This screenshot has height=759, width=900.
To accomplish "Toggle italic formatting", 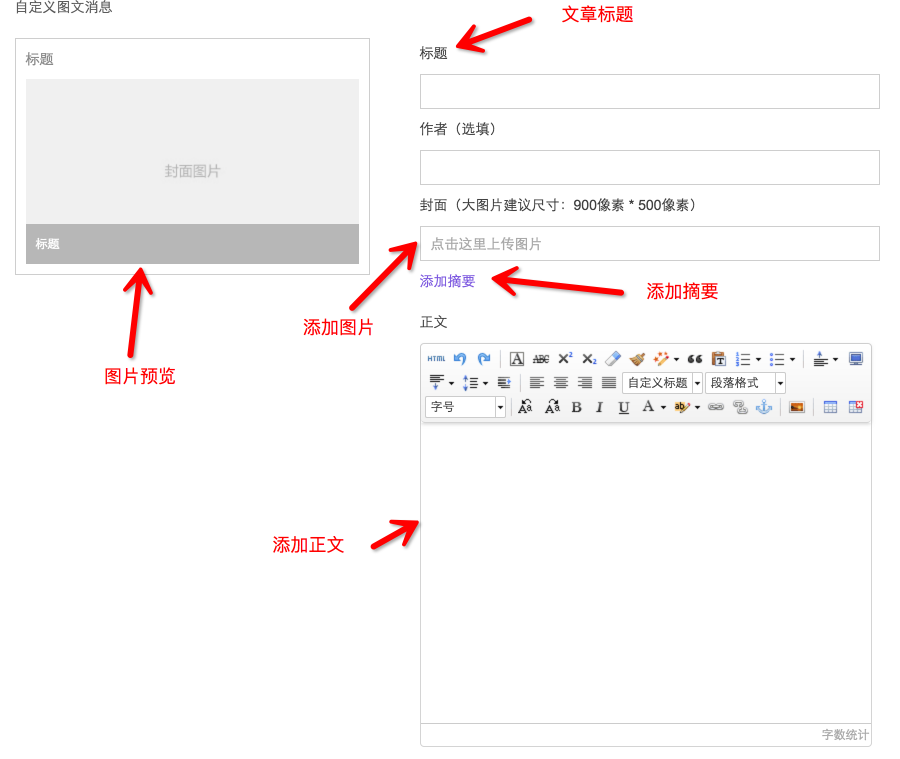I will click(x=600, y=407).
